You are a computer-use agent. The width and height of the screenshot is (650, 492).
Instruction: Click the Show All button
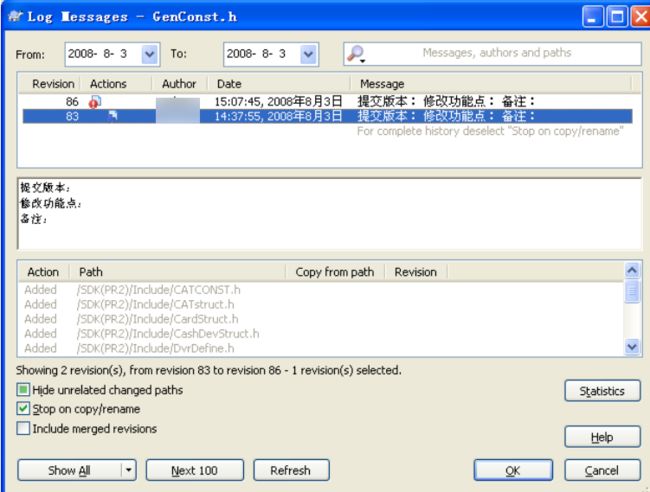tap(69, 470)
